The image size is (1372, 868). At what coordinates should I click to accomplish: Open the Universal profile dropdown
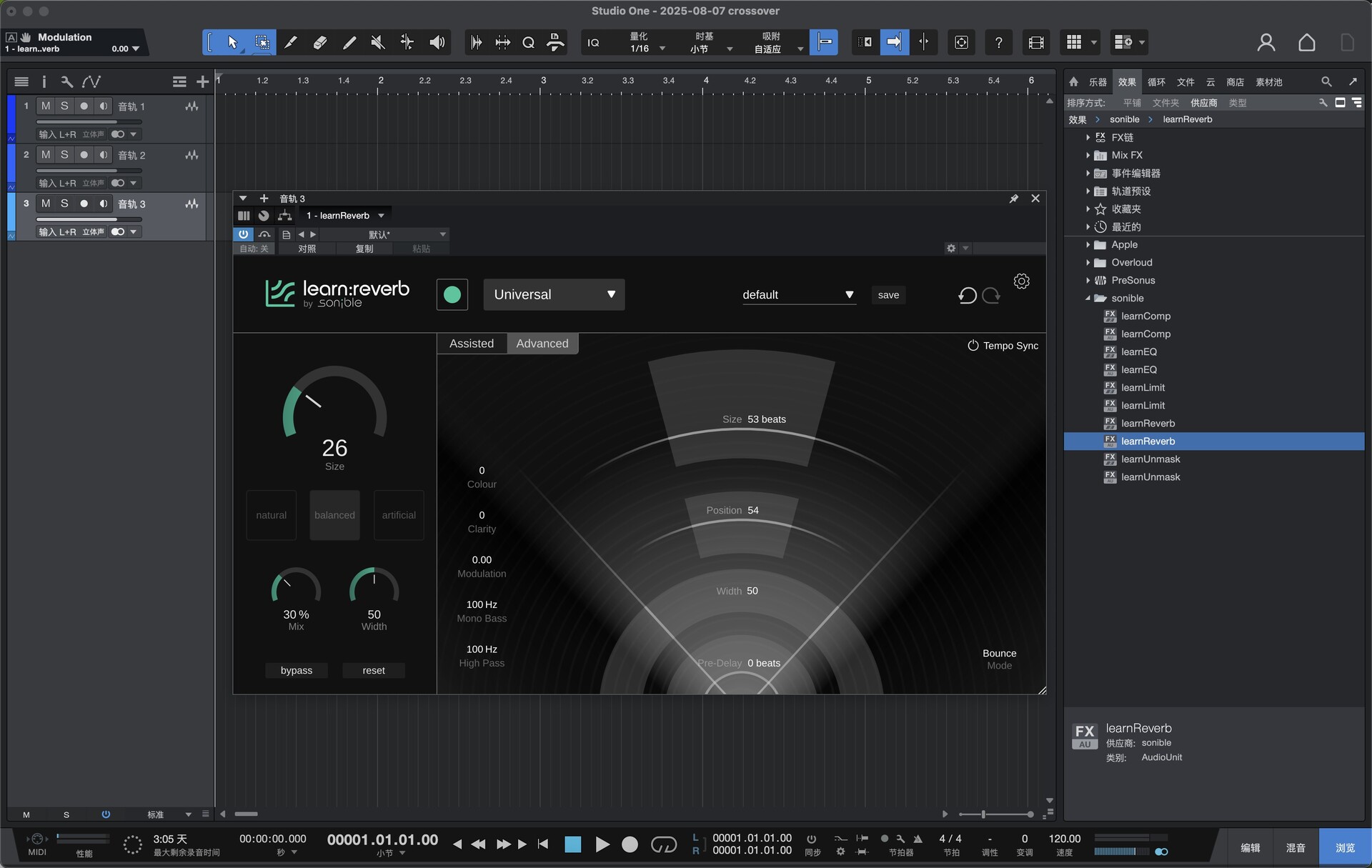pos(554,294)
